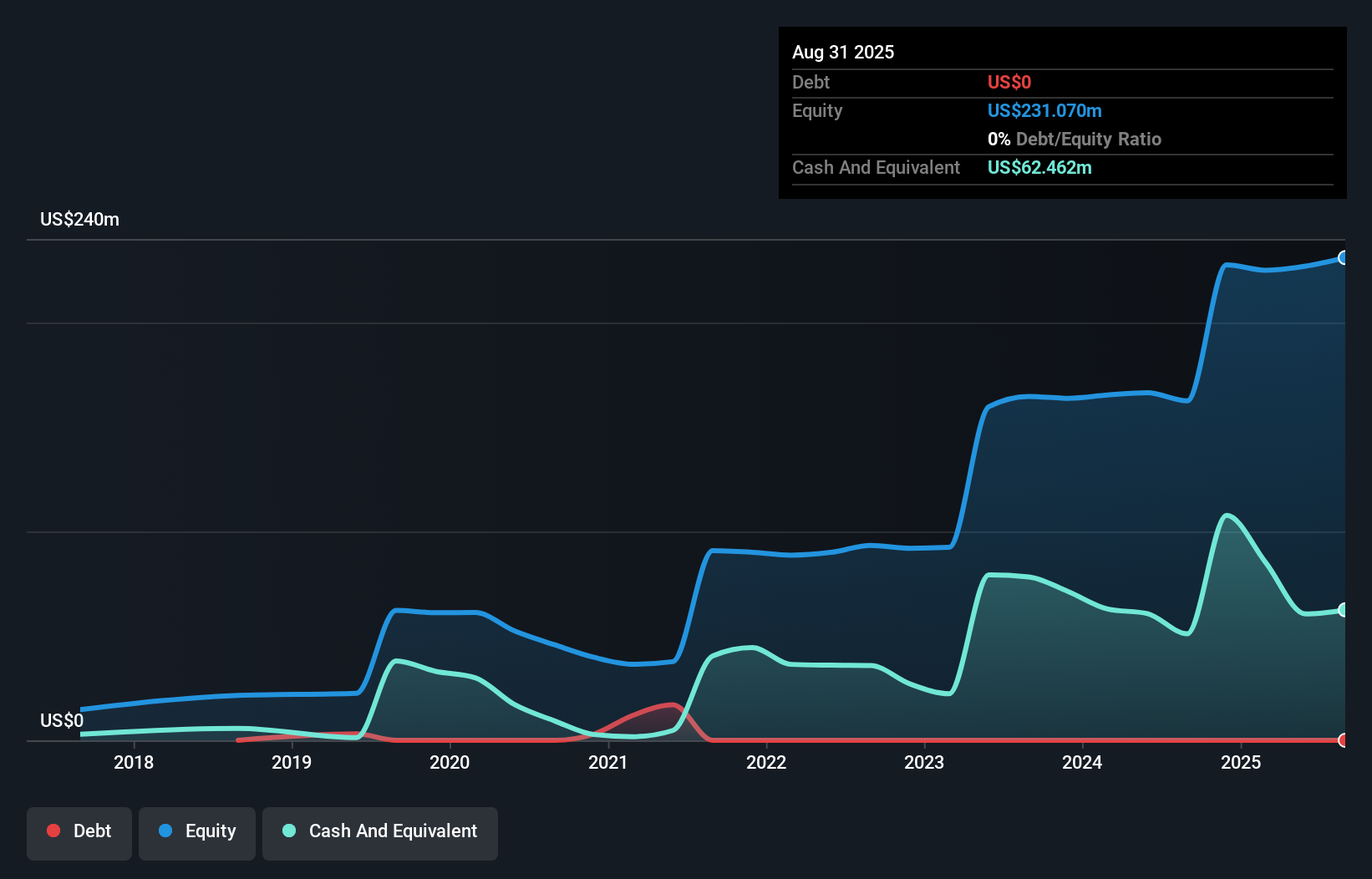Viewport: 1372px width, 879px height.
Task: Click the US$62.462m Cash value
Action: point(1039,168)
